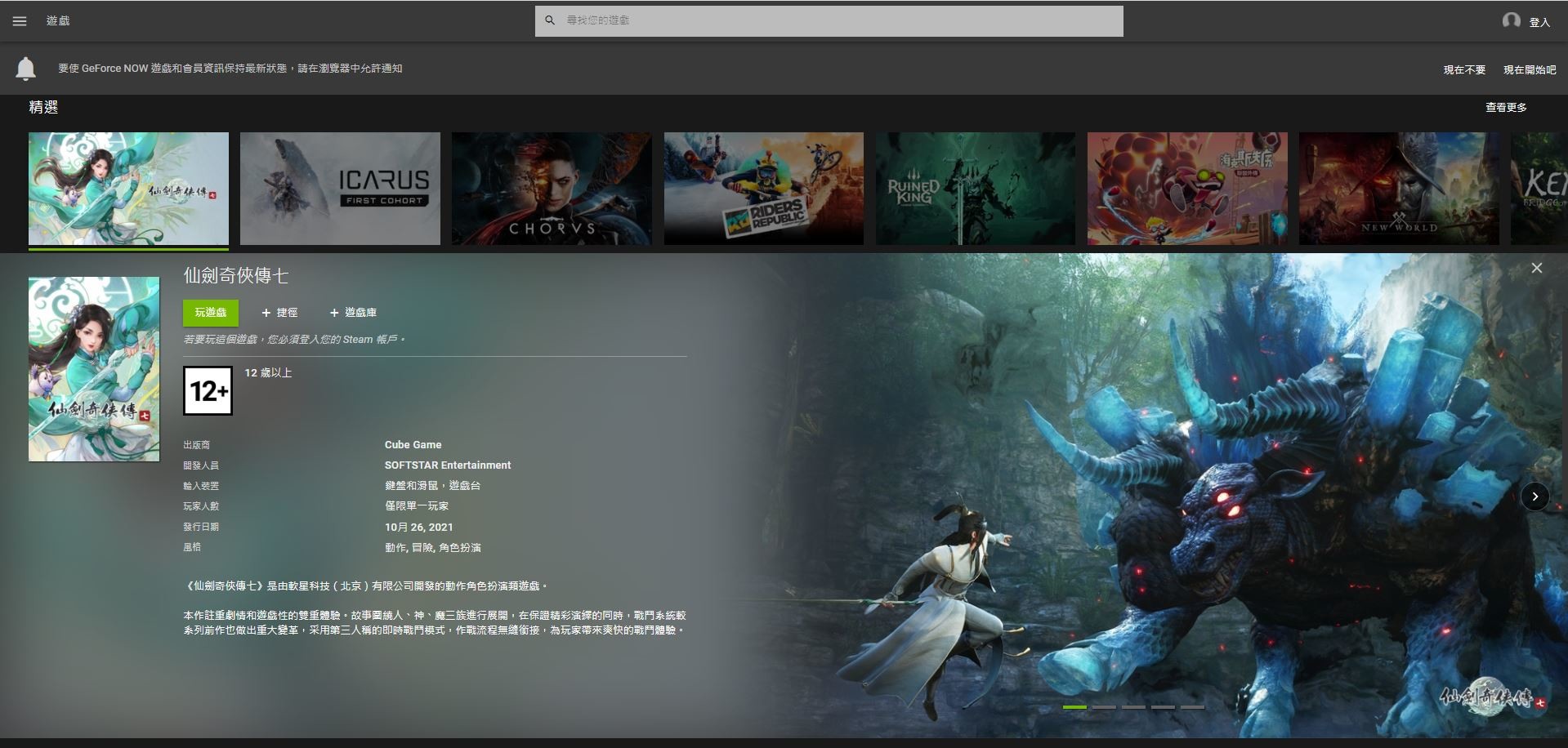The image size is (1568, 748).
Task: Click the user avatar icon
Action: pyautogui.click(x=1511, y=20)
